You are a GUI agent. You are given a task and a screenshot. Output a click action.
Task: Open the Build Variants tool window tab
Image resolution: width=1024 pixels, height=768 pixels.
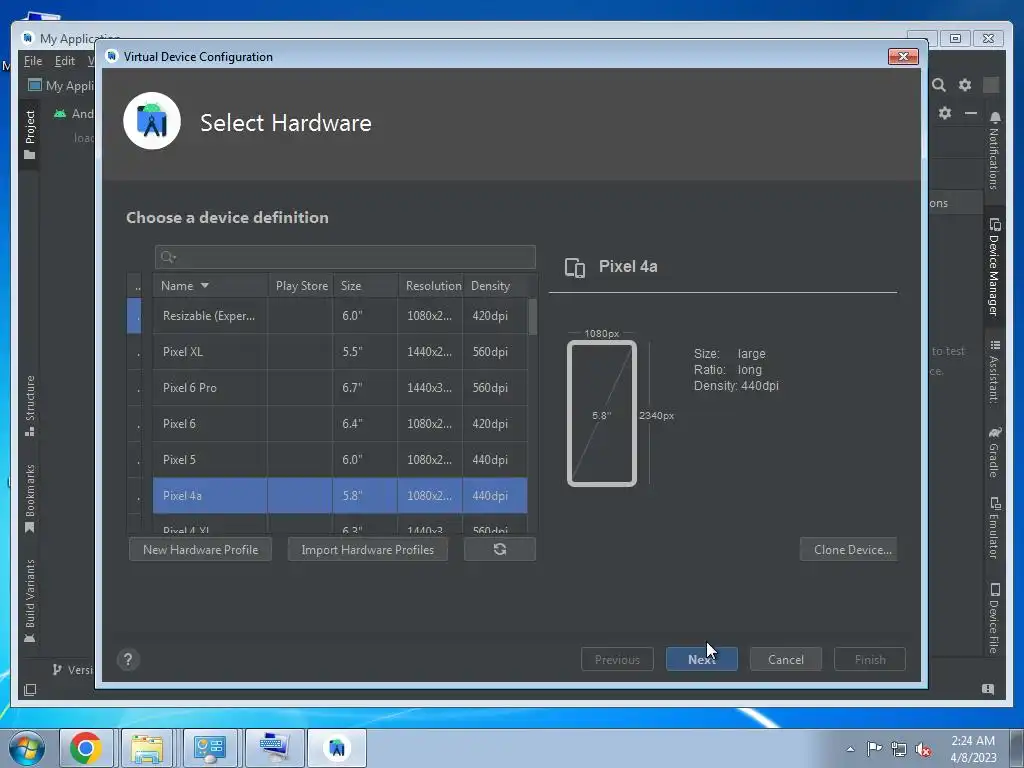(29, 601)
